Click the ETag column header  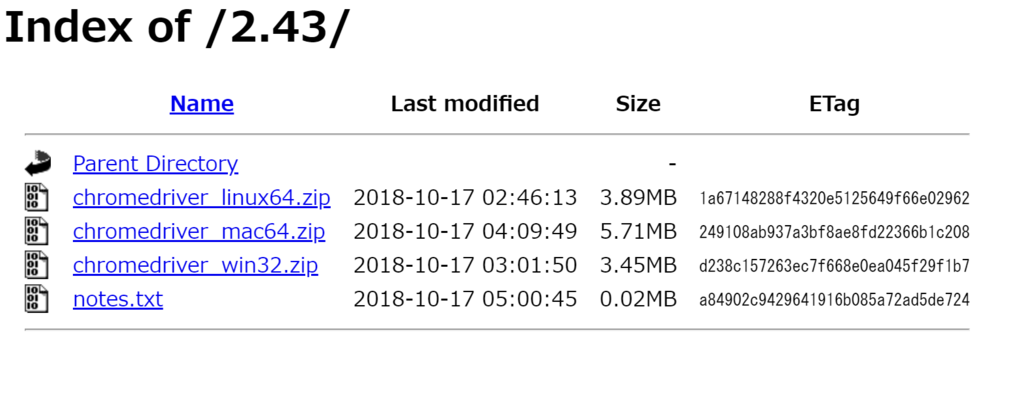pyautogui.click(x=834, y=104)
